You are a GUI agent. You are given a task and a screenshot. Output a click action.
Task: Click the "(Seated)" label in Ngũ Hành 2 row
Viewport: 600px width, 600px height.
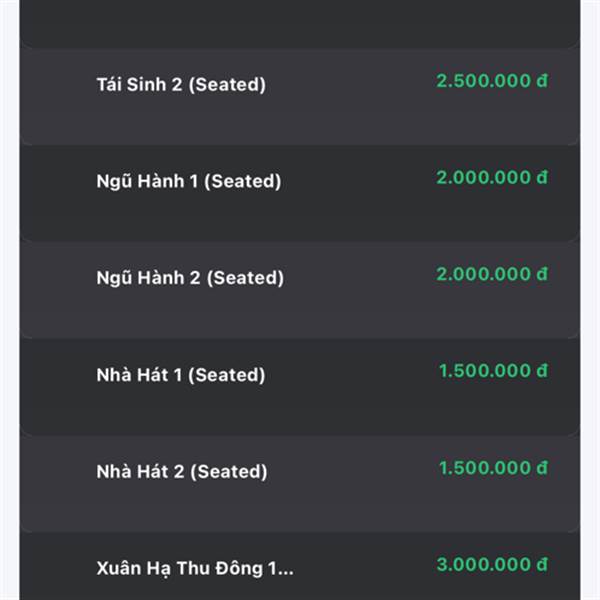pos(245,278)
